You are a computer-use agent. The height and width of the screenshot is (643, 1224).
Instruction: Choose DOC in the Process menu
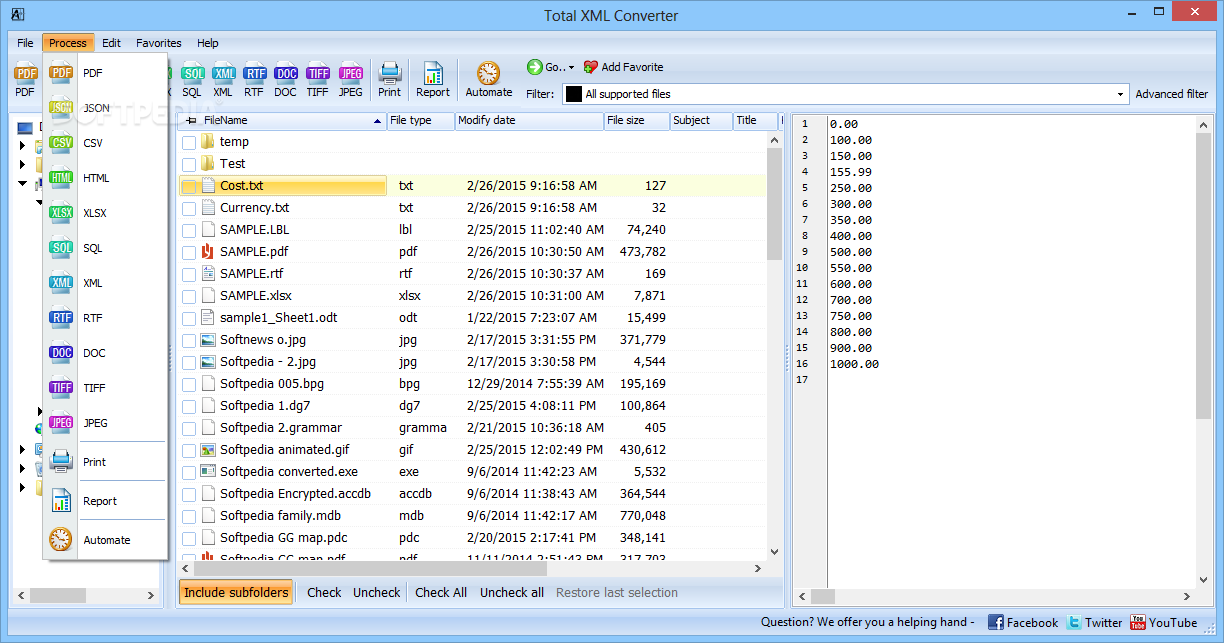point(104,353)
